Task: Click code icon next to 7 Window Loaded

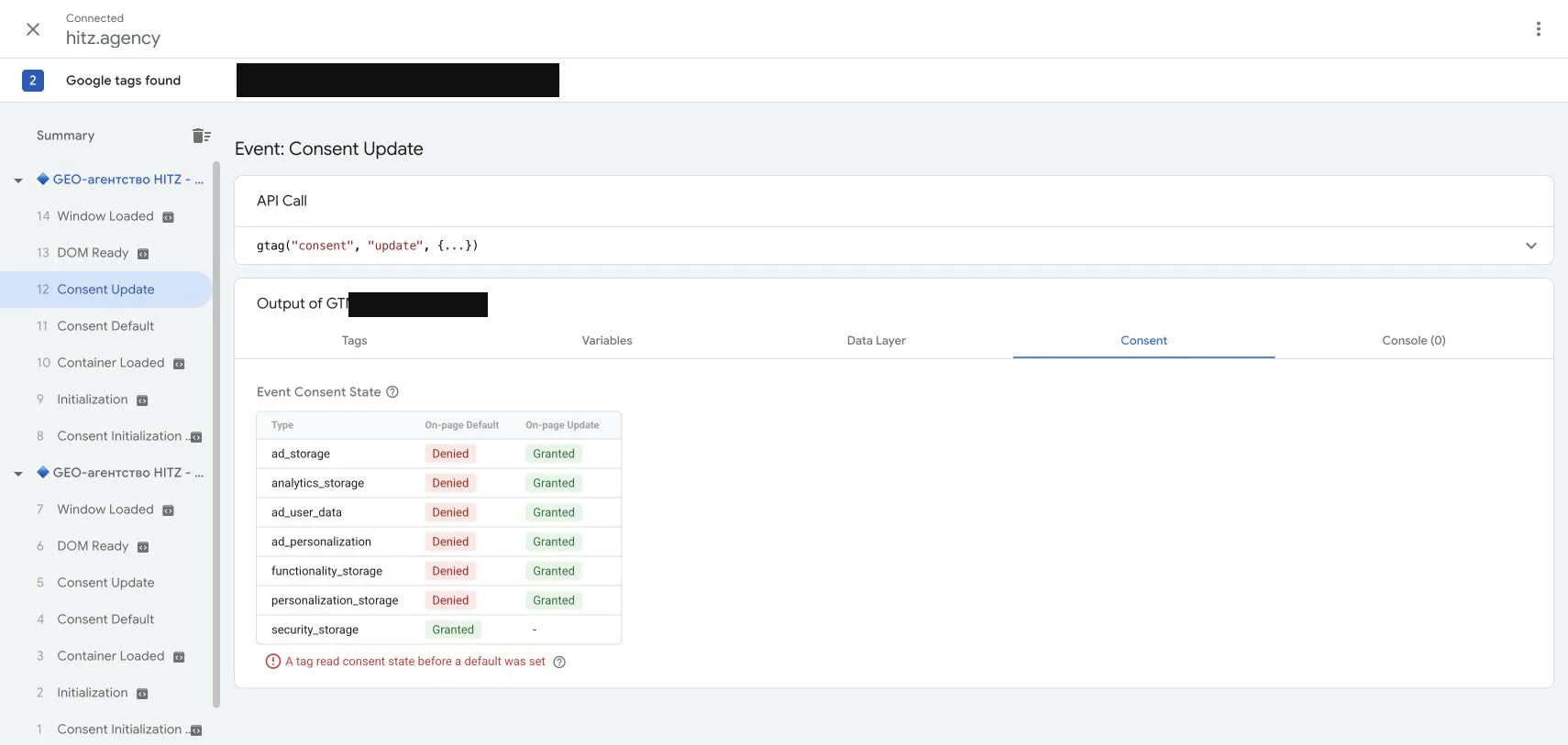Action: pyautogui.click(x=168, y=510)
